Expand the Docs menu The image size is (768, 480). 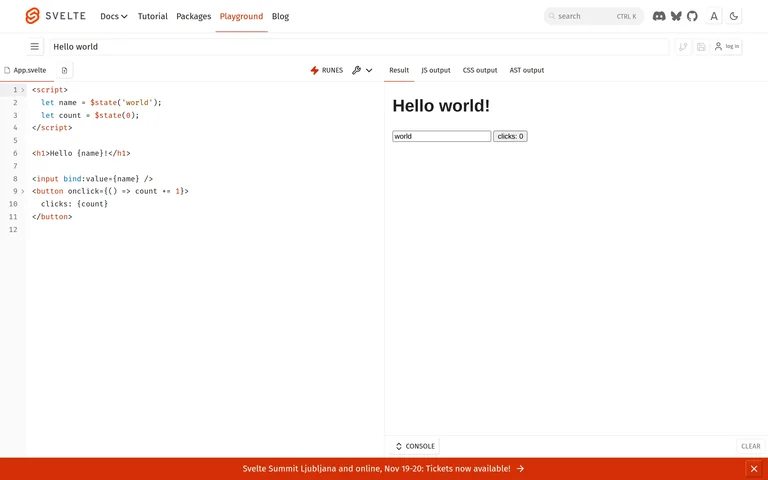(x=114, y=16)
